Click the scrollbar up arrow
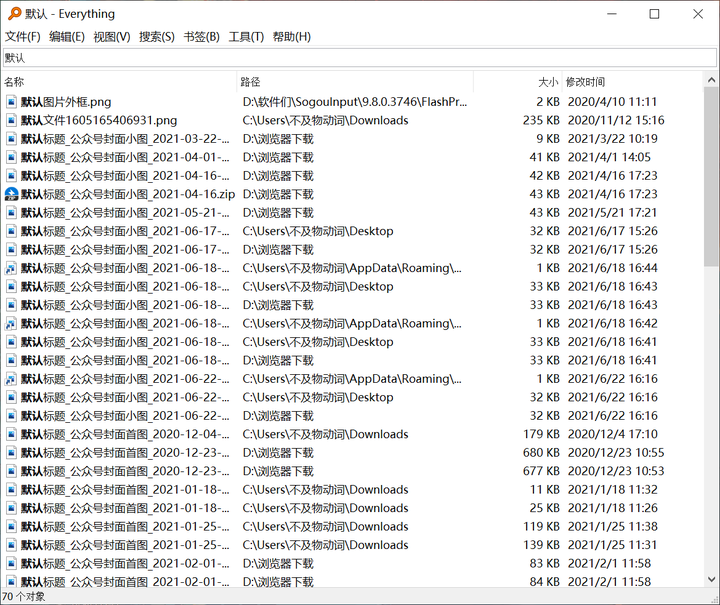 (x=711, y=80)
